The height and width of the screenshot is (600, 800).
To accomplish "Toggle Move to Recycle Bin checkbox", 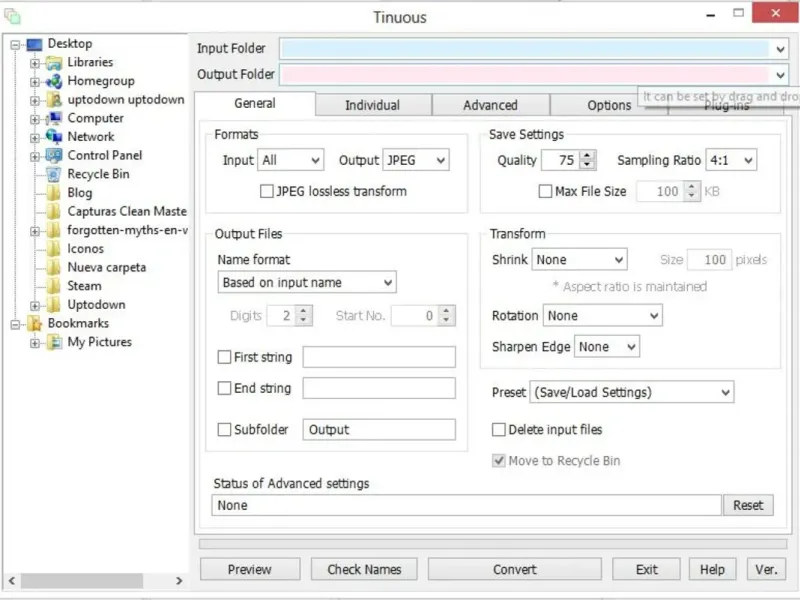I will (498, 461).
